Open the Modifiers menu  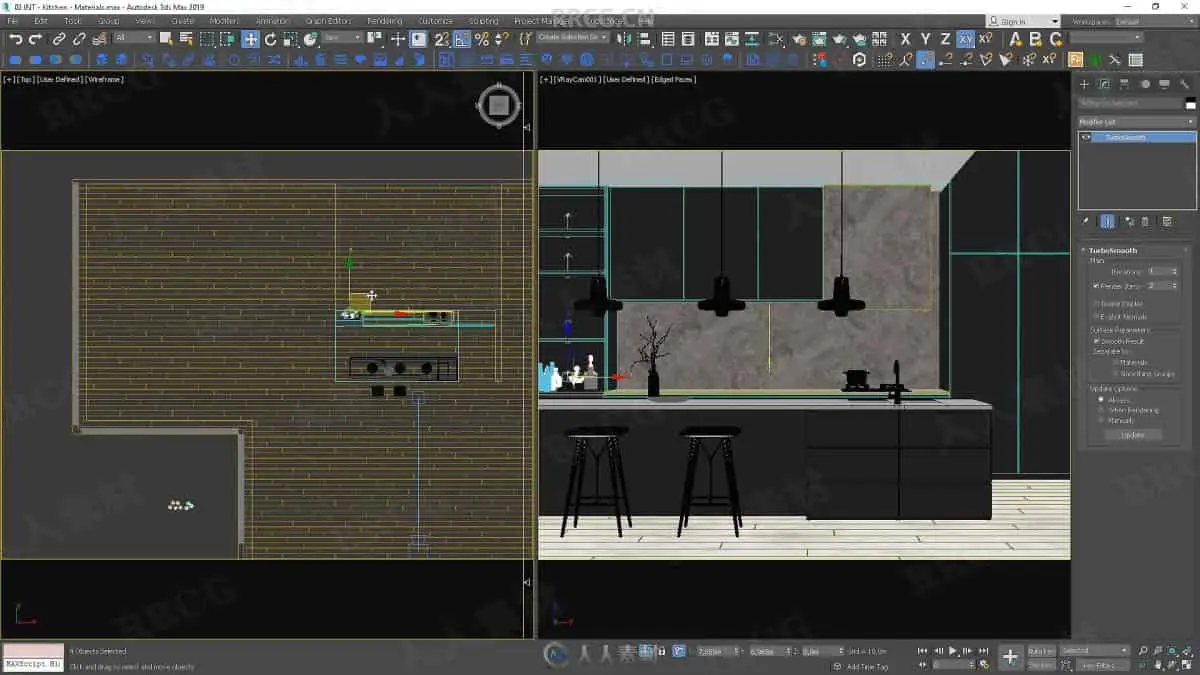click(224, 21)
